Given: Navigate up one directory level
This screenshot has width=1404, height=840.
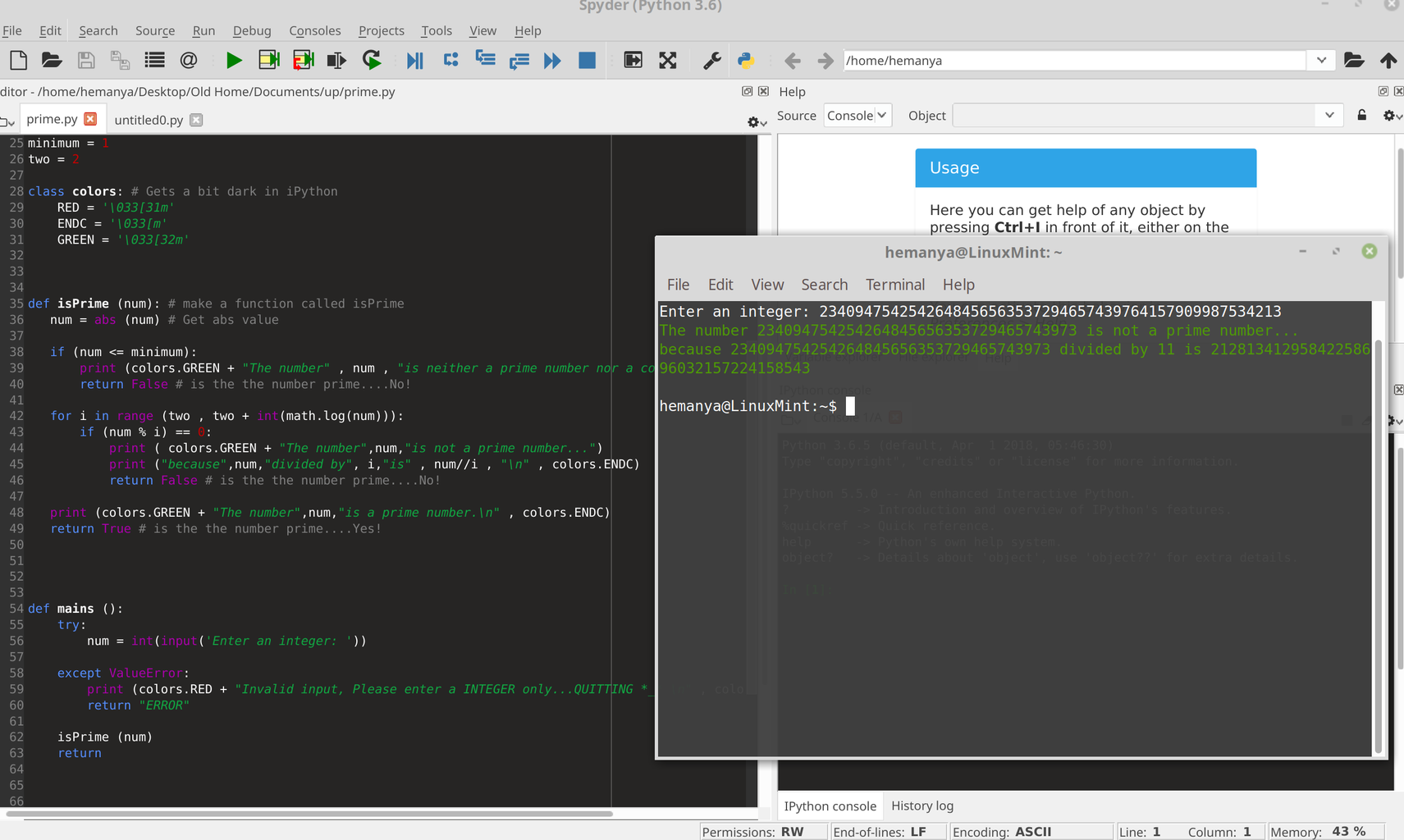Looking at the screenshot, I should click(1388, 60).
